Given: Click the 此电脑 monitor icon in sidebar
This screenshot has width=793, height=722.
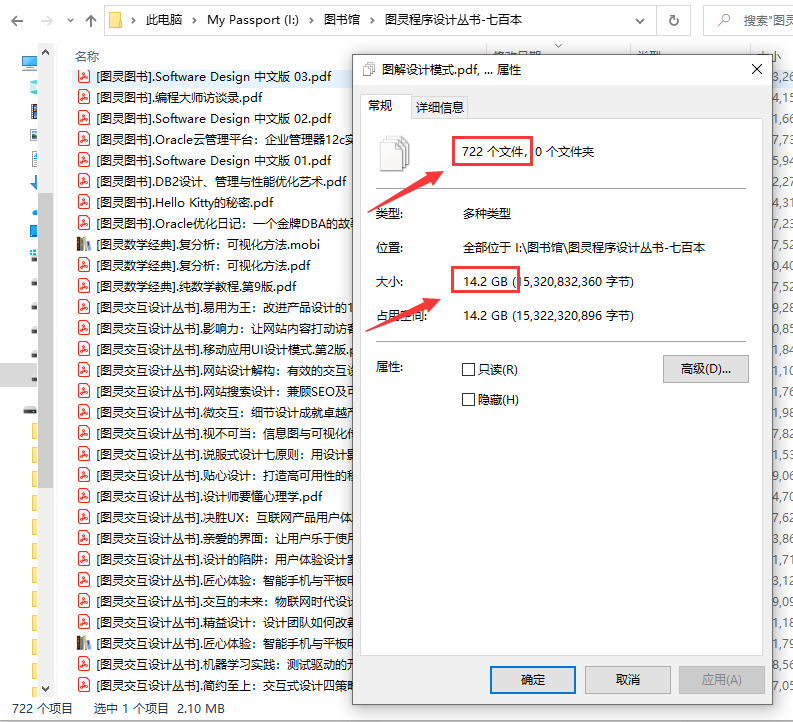Looking at the screenshot, I should click(x=30, y=63).
